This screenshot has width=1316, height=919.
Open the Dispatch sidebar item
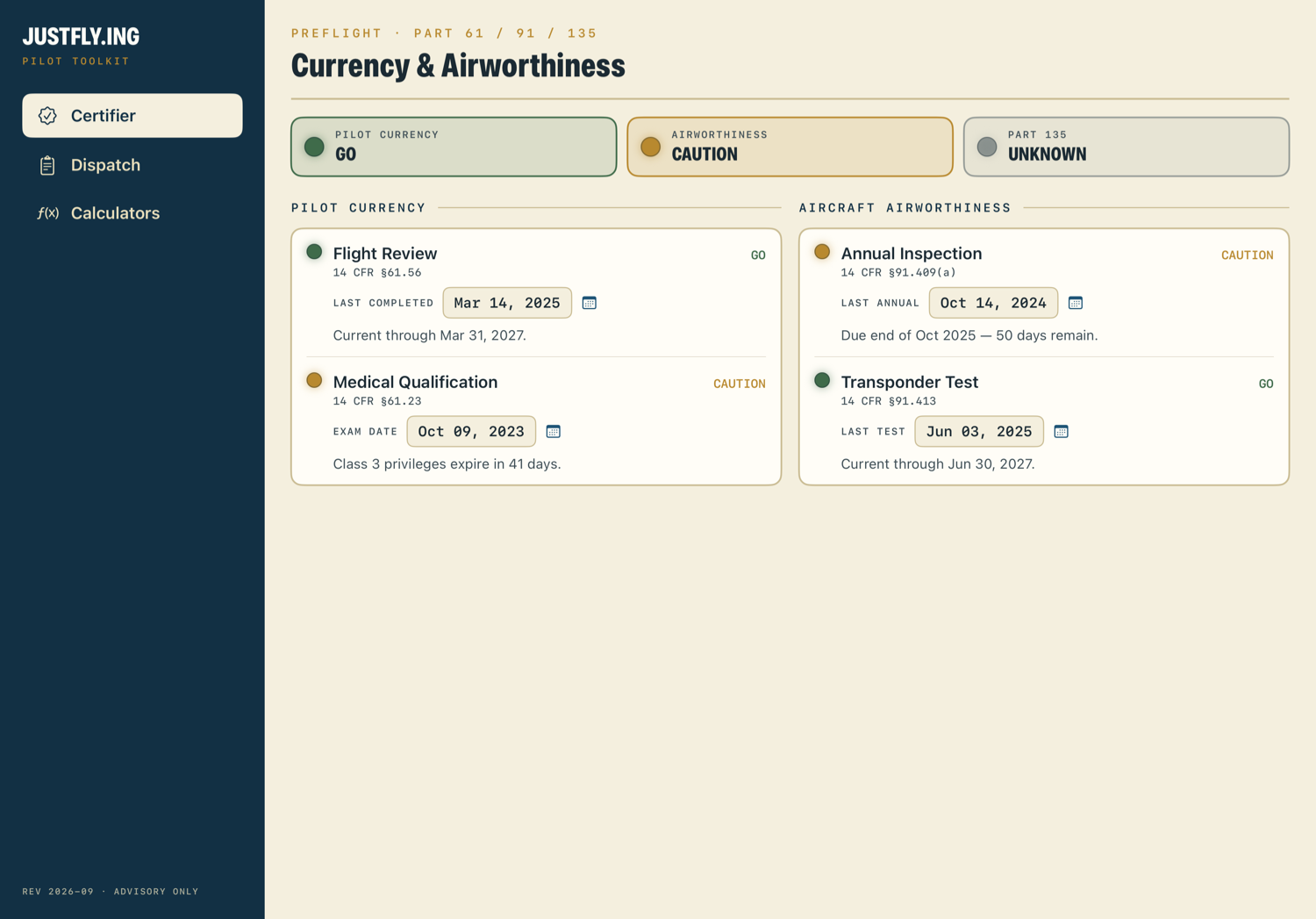click(x=132, y=165)
